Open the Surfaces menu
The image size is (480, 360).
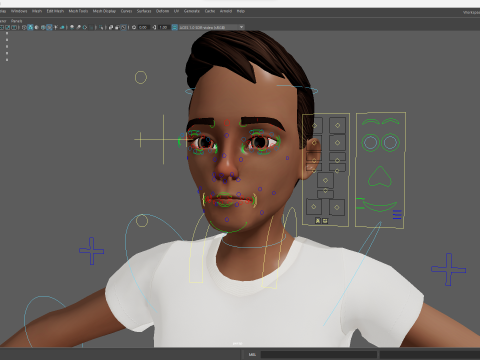tap(144, 11)
